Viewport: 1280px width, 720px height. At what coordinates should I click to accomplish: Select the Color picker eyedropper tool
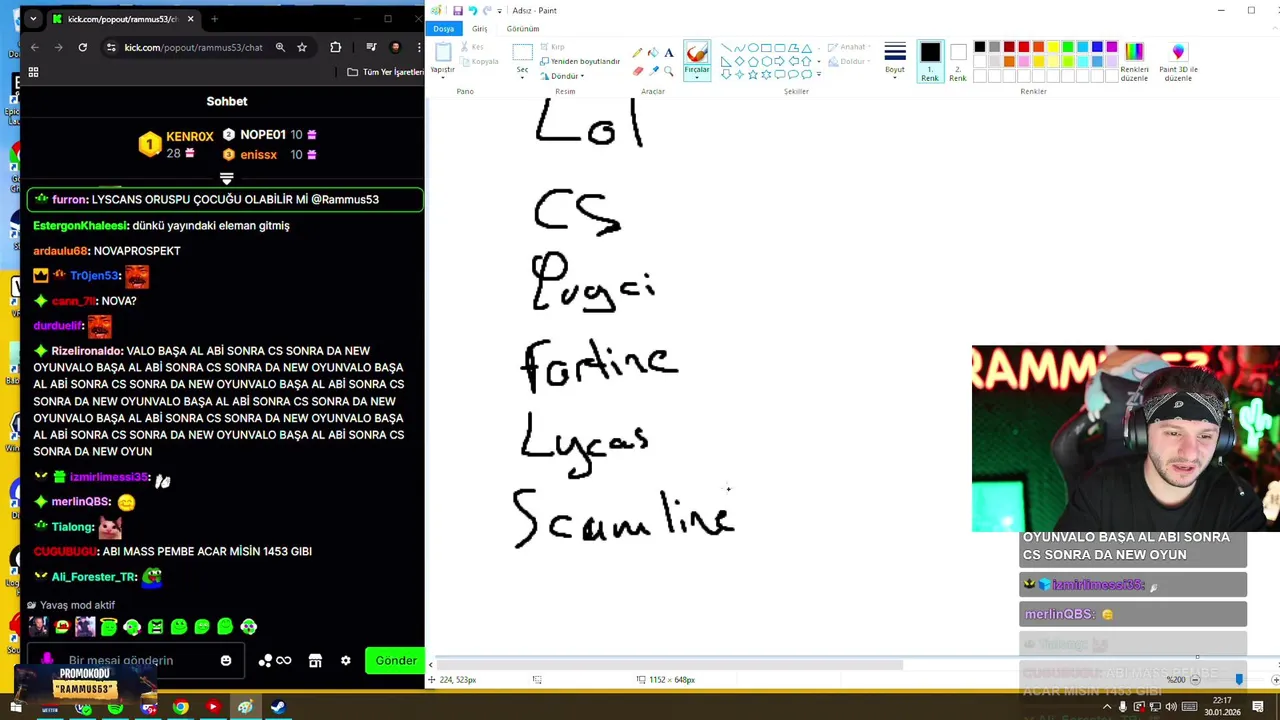pyautogui.click(x=653, y=71)
